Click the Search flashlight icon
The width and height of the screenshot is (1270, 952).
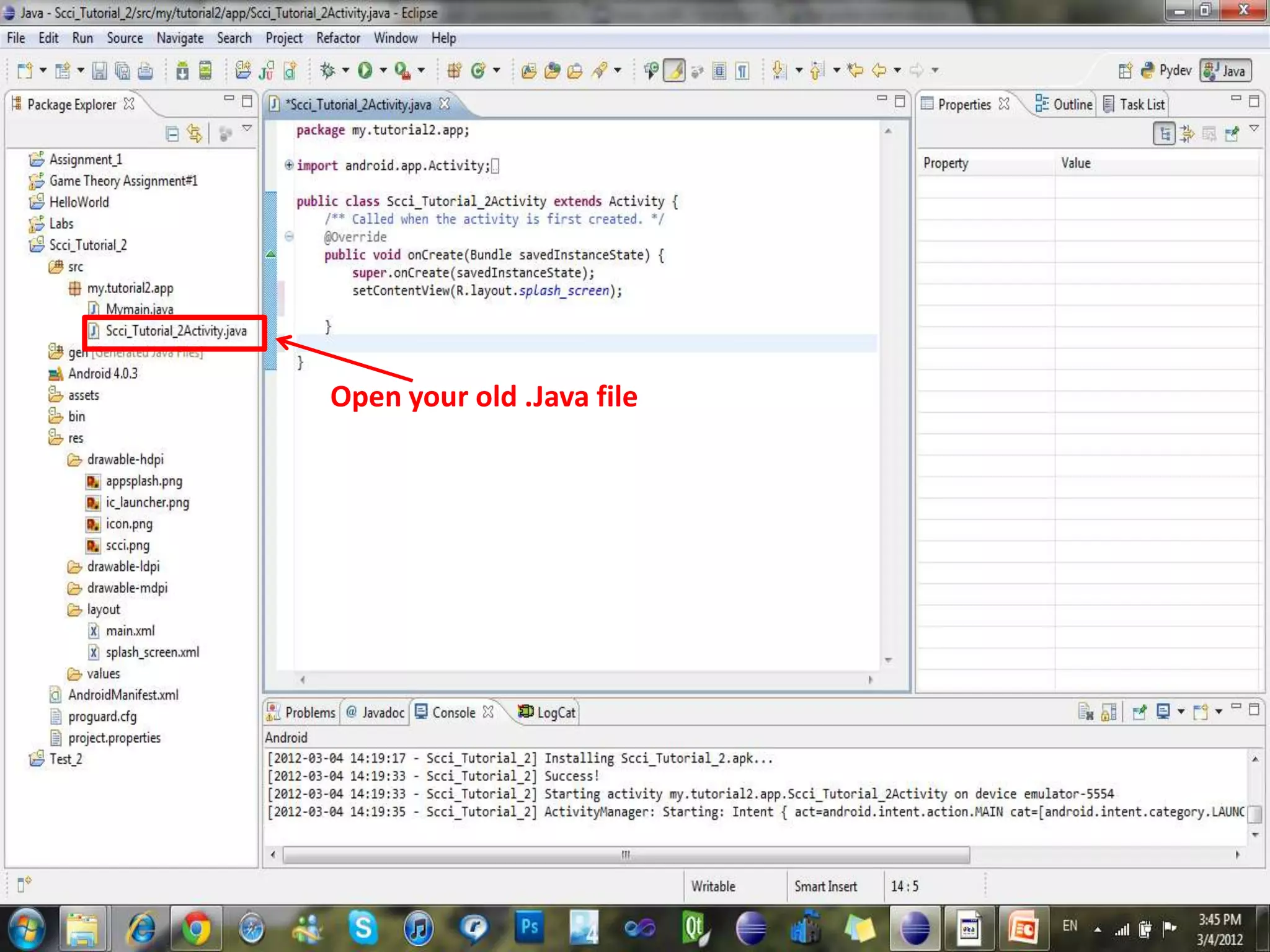click(599, 71)
